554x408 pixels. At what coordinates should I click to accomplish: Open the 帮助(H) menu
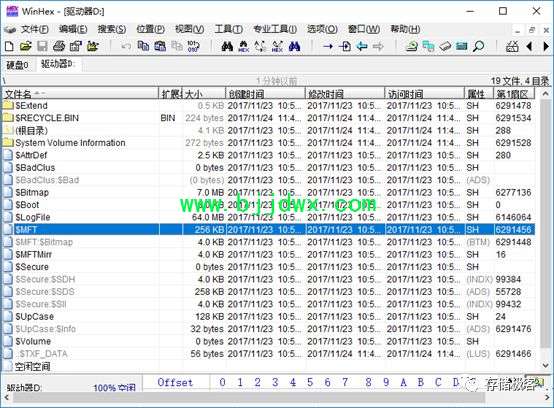[405, 29]
